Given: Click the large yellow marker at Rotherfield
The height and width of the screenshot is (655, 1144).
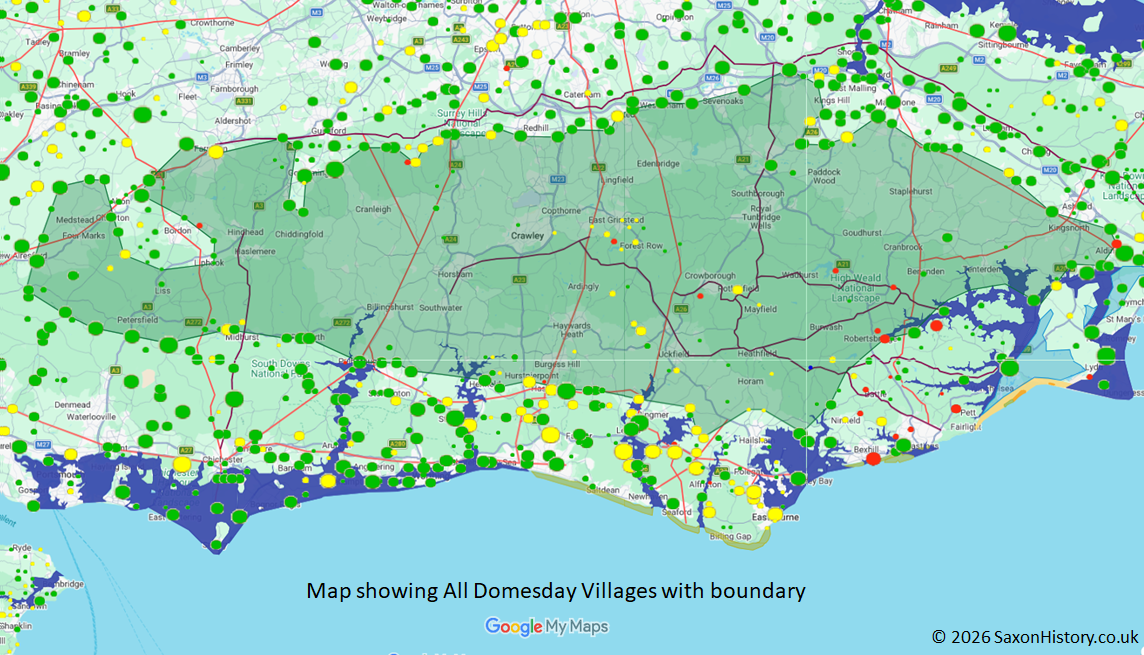Looking at the screenshot, I should point(738,290).
